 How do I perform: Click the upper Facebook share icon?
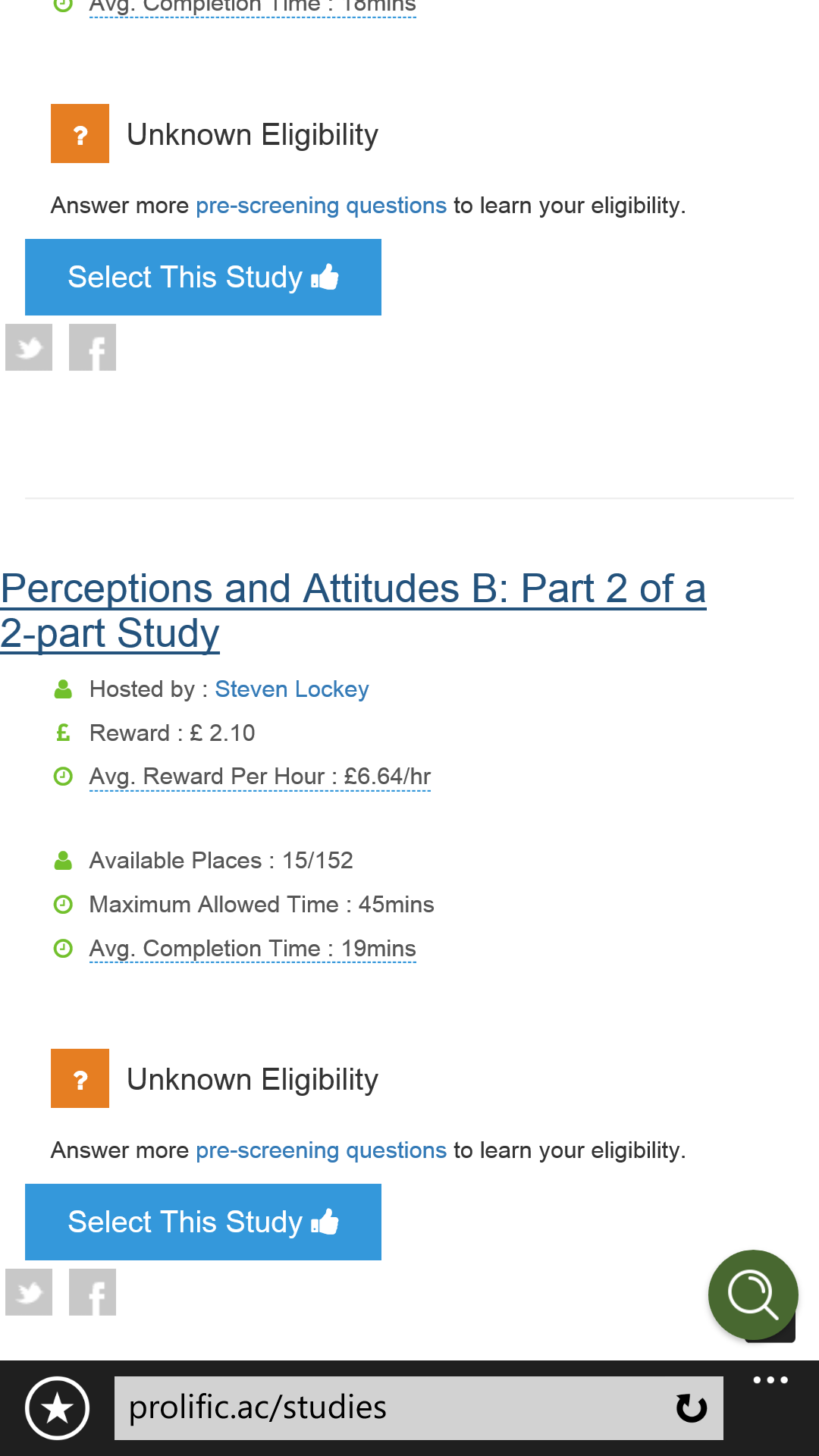[93, 347]
